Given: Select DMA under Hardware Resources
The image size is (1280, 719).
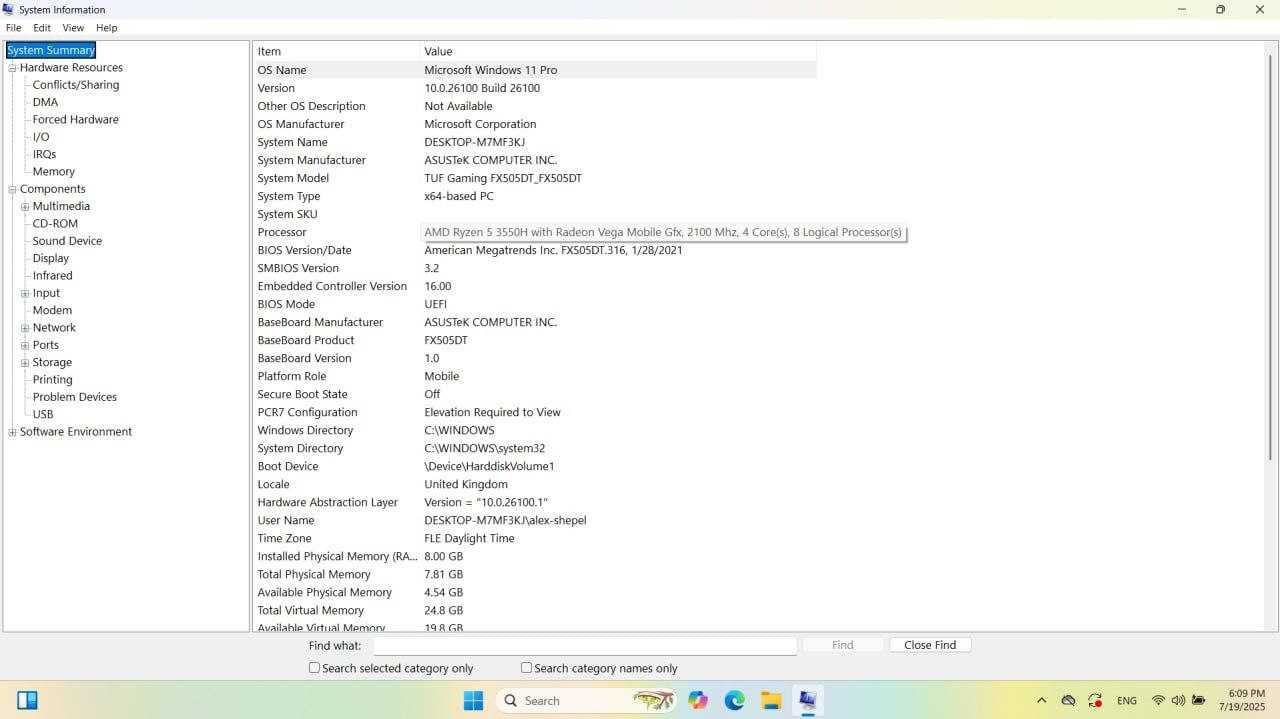Looking at the screenshot, I should tap(45, 102).
